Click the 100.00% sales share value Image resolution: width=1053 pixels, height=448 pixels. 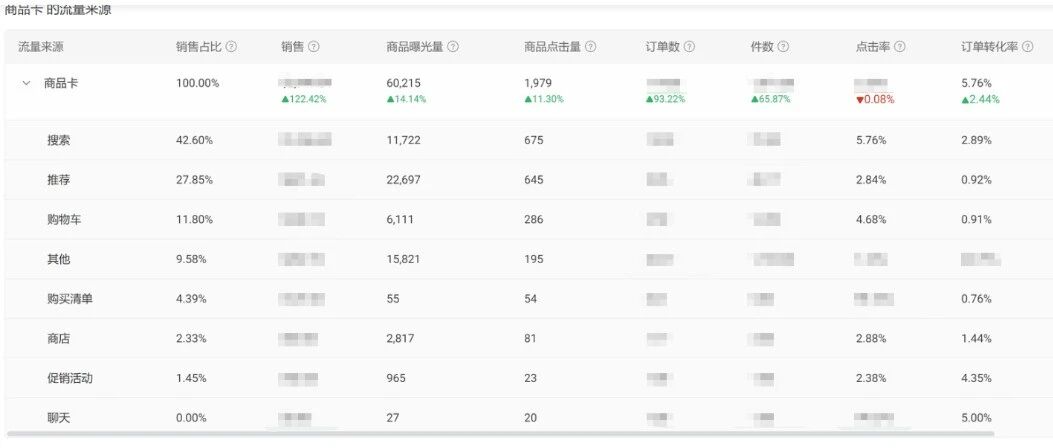197,84
